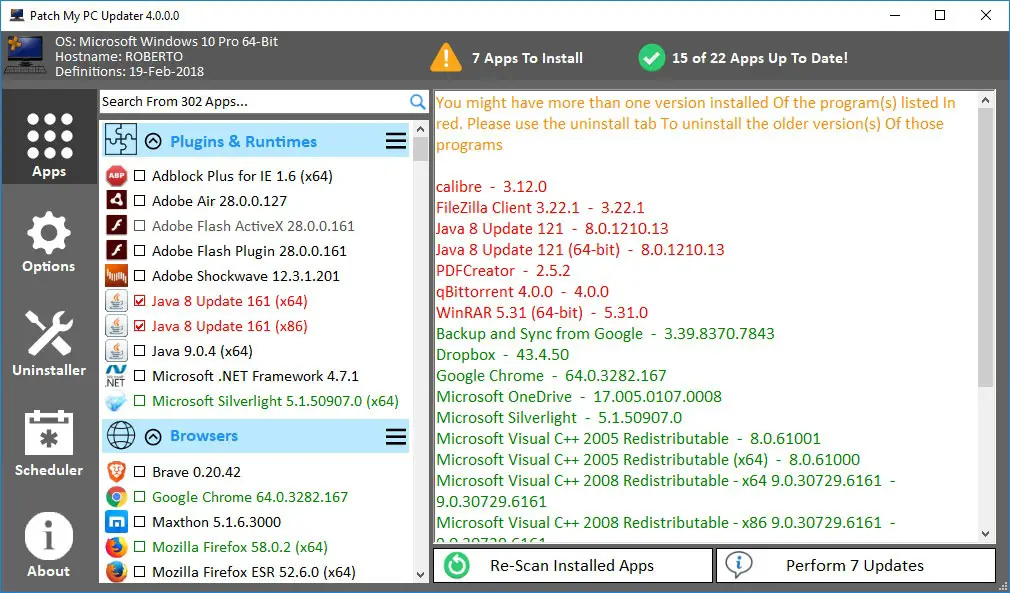Check Adobe Flash Plugin 28.0.0.161
This screenshot has height=593, width=1010.
pos(139,251)
